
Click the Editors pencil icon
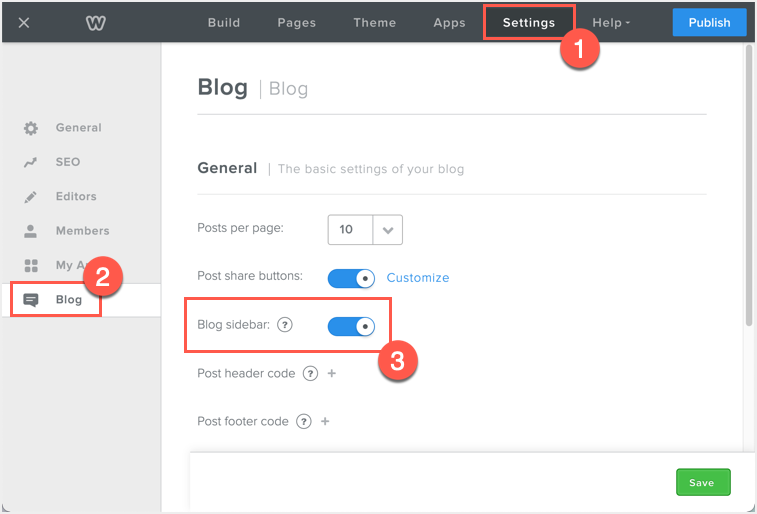(x=31, y=197)
